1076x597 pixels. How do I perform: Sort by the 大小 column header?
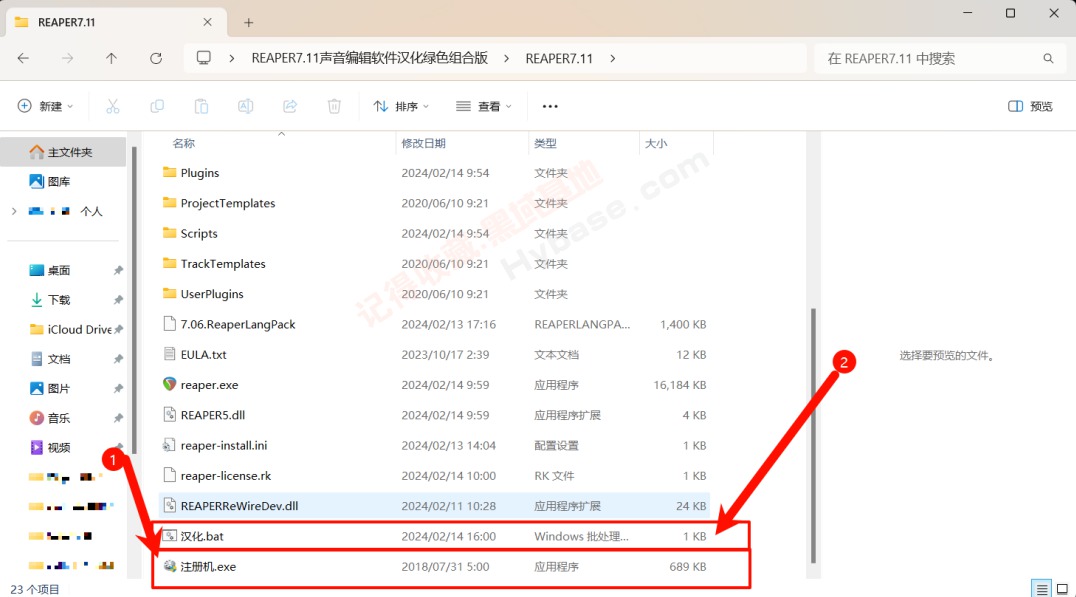point(656,143)
